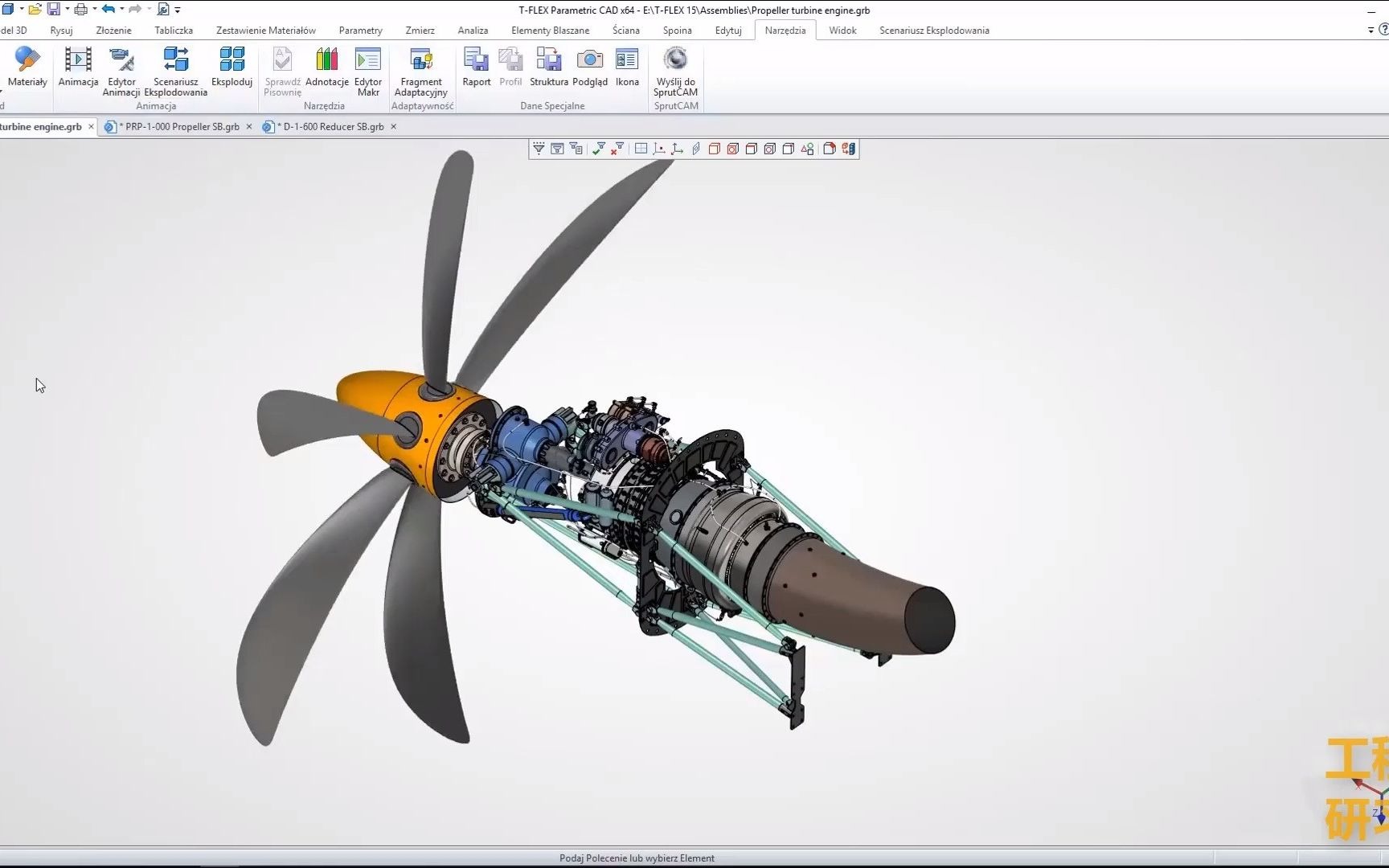Click the Ściana ribbon tab
Viewport: 1389px width, 868px height.
click(x=626, y=31)
